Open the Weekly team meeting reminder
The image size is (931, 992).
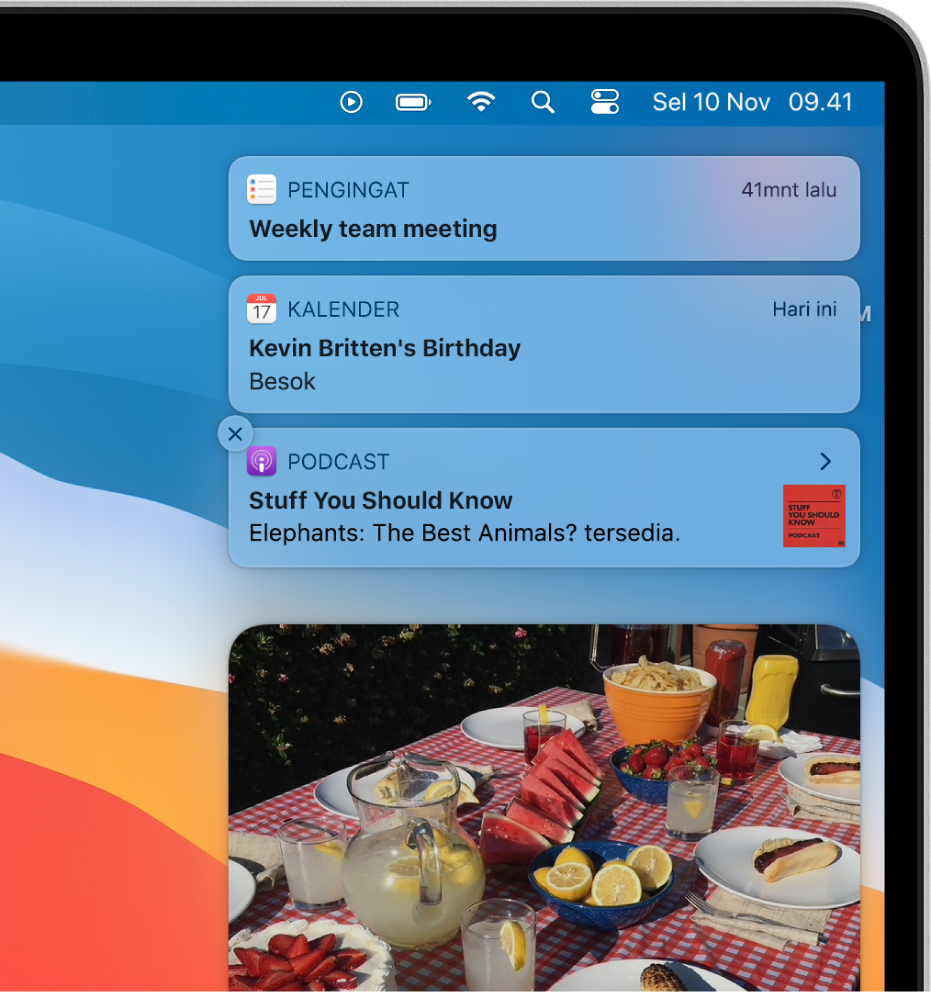click(x=372, y=228)
